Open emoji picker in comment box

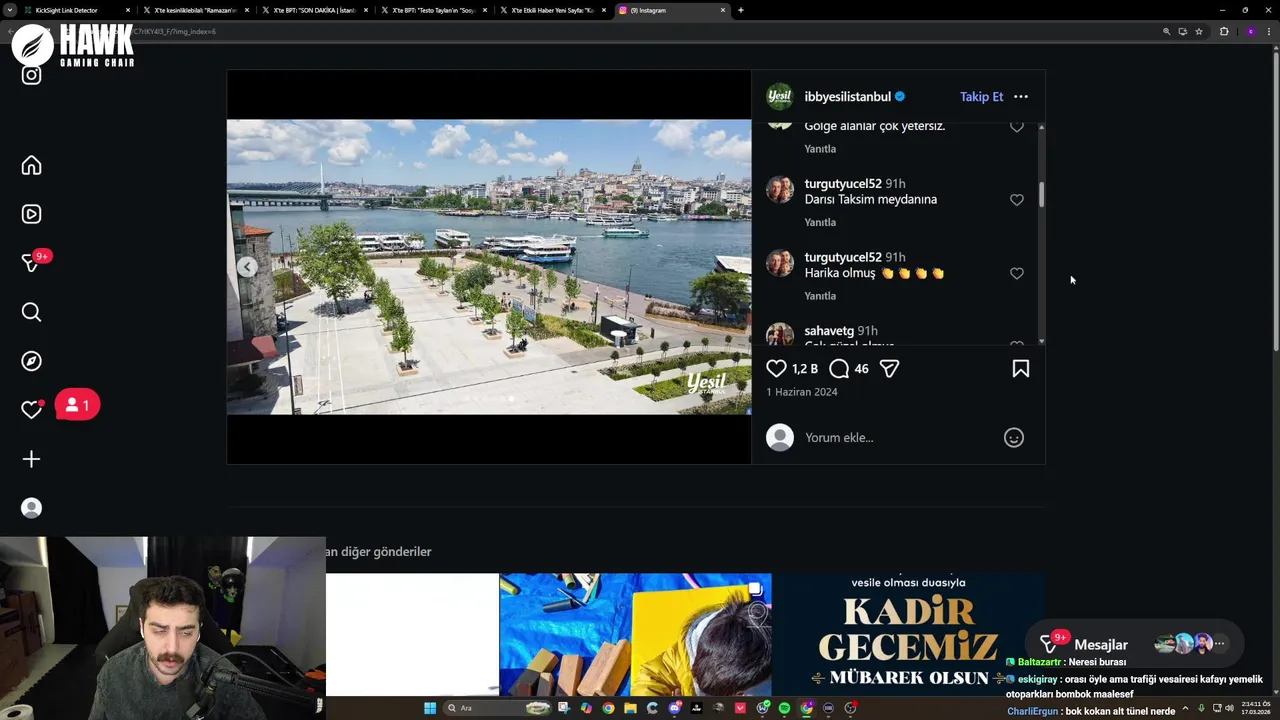1013,437
